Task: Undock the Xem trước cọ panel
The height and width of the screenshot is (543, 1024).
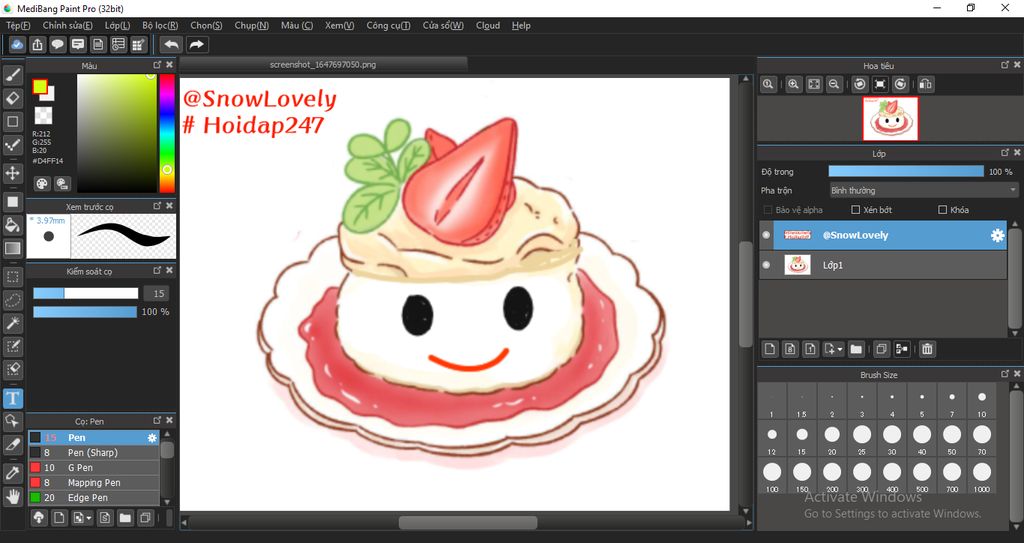Action: (x=157, y=206)
